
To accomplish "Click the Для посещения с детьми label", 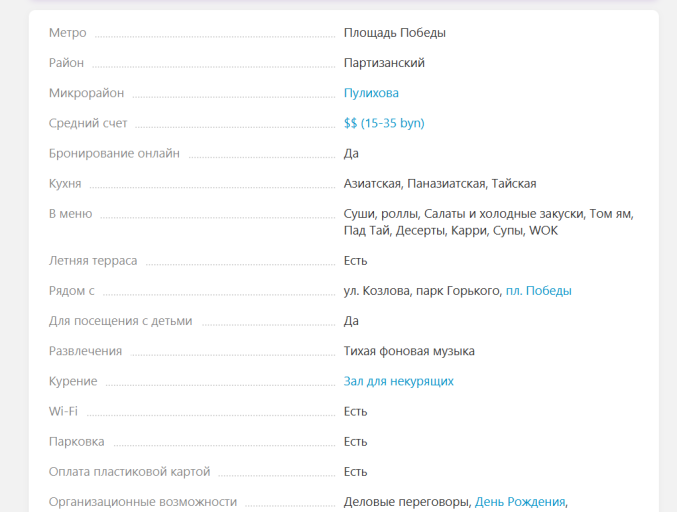I will pyautogui.click(x=120, y=321).
